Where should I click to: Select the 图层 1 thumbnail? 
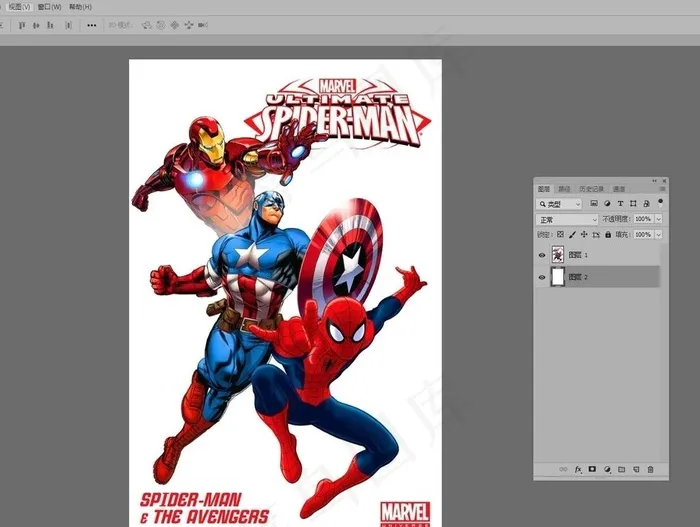559,255
